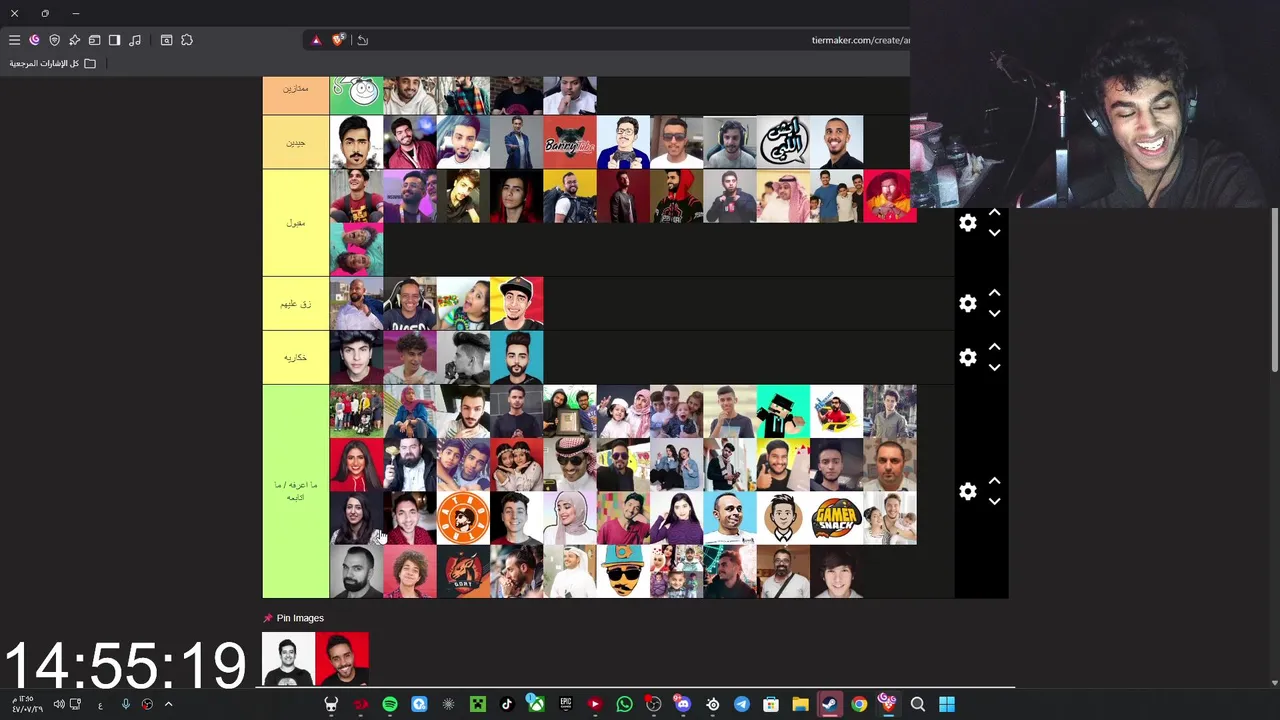Open the browser hamburger menu
The width and height of the screenshot is (1280, 720).
point(14,40)
